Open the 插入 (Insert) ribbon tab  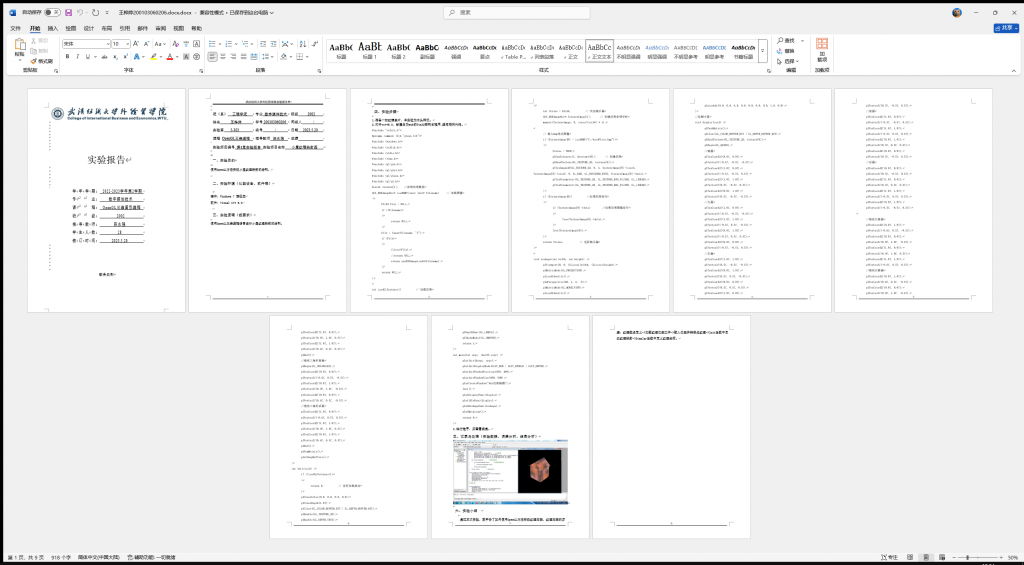click(54, 28)
